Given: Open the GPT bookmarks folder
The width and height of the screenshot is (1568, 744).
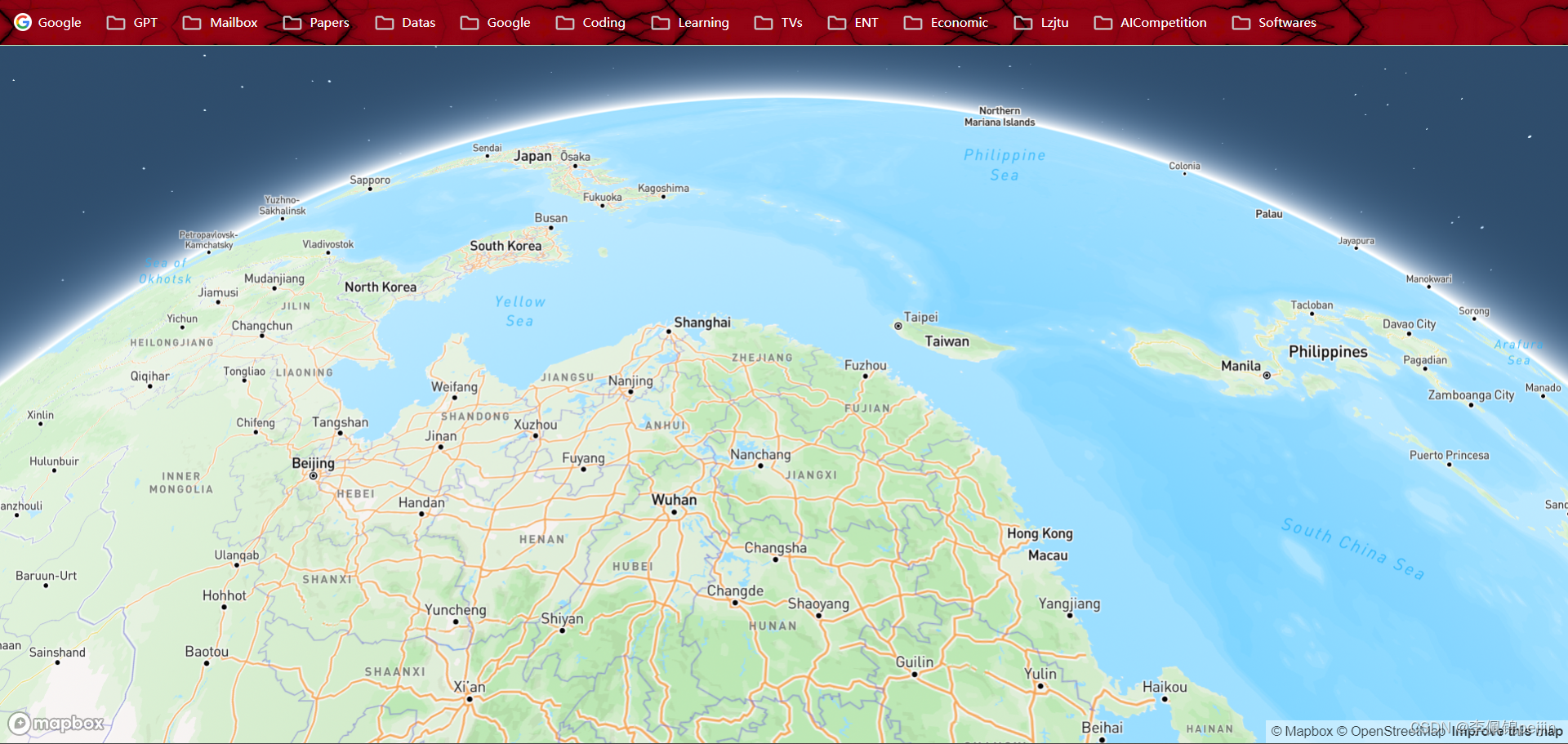Looking at the screenshot, I should tap(132, 23).
